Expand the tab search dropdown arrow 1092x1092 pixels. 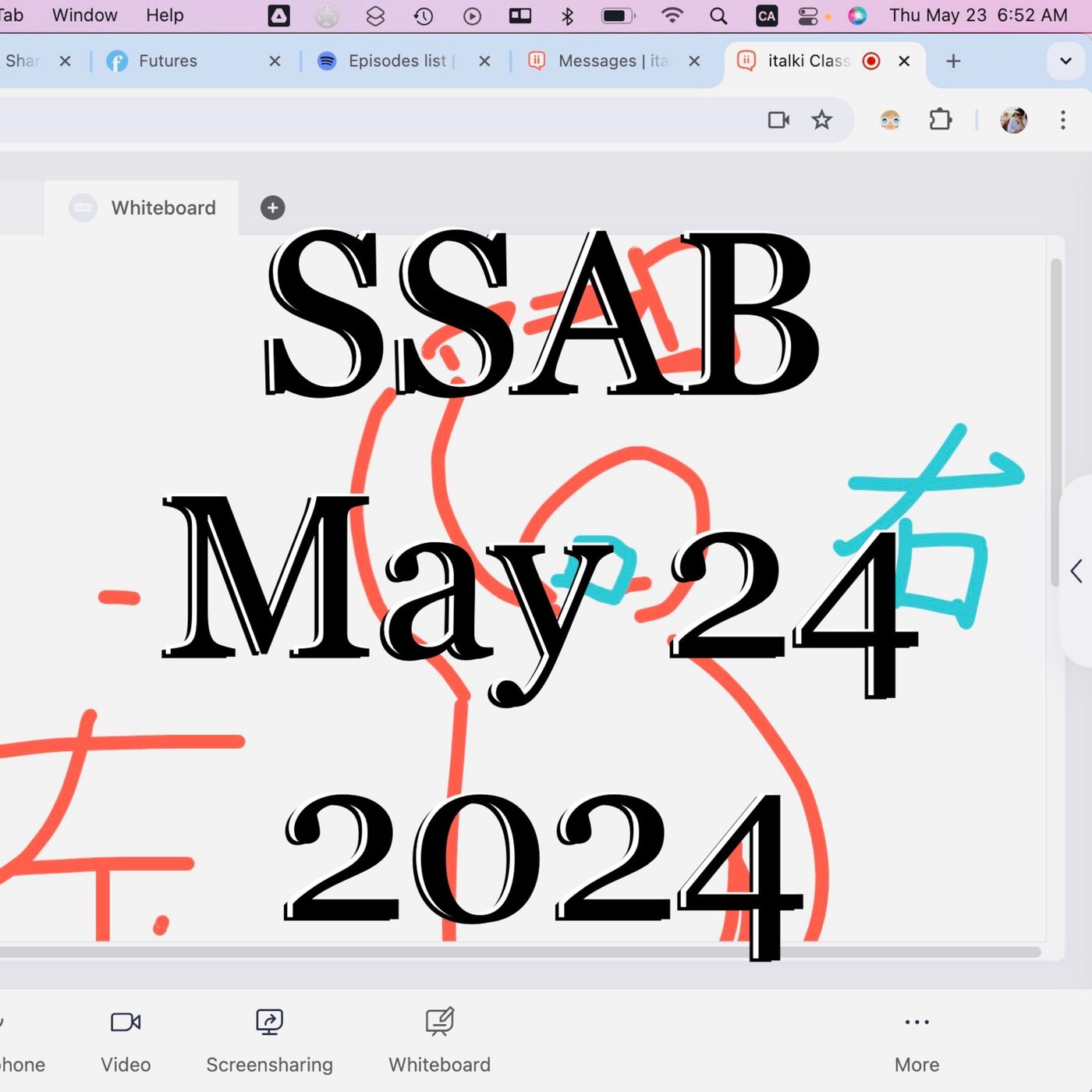[1065, 61]
